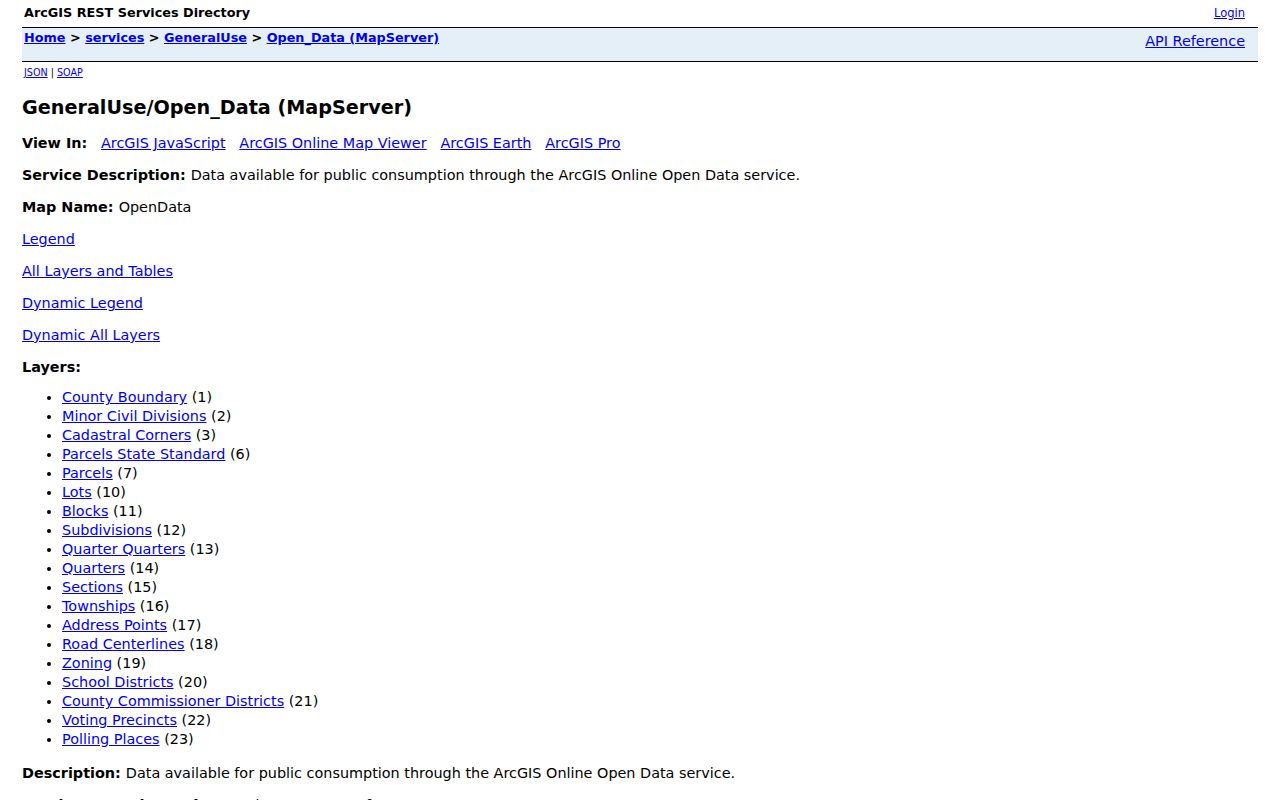
Task: Open the Road Centerlines layer
Action: pos(123,644)
